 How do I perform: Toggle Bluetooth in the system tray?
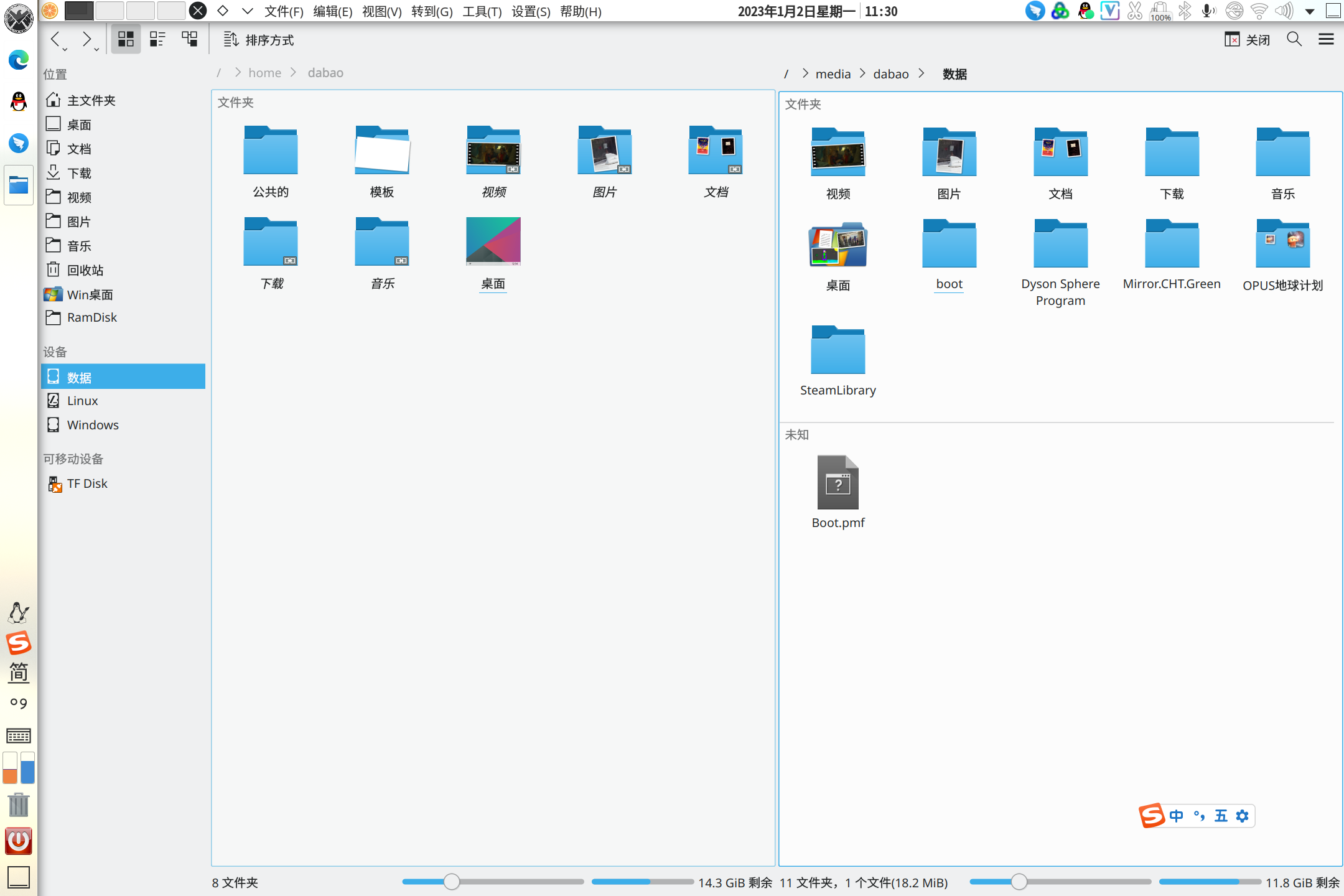click(x=1184, y=11)
